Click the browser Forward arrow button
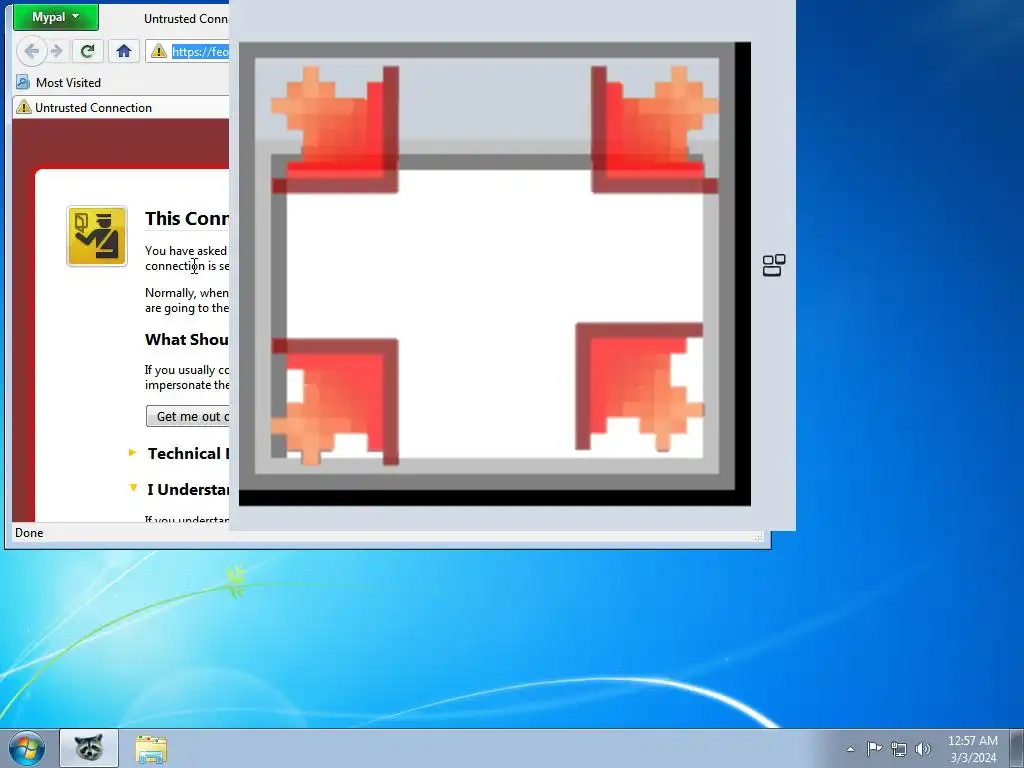The height and width of the screenshot is (768, 1024). [x=57, y=51]
